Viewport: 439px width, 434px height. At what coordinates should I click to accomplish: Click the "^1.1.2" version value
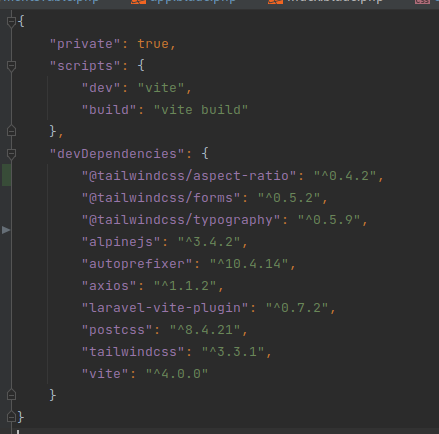[185, 286]
